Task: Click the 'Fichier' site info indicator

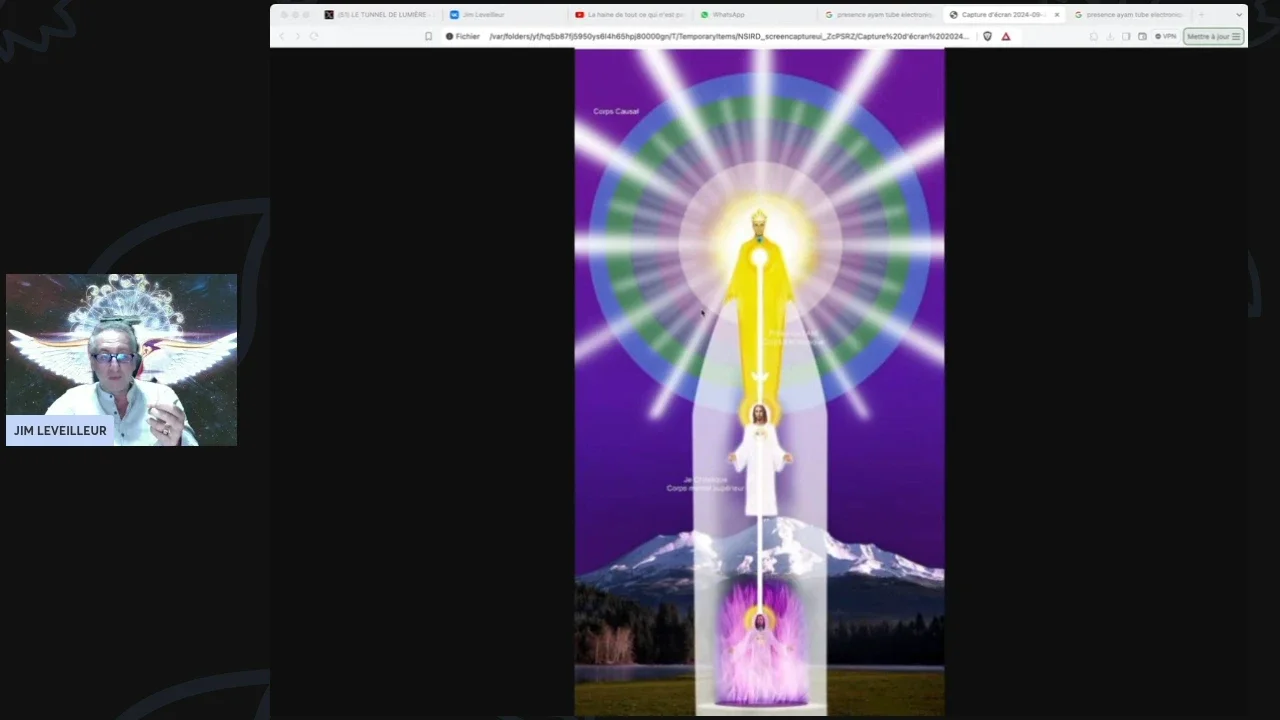Action: [463, 36]
